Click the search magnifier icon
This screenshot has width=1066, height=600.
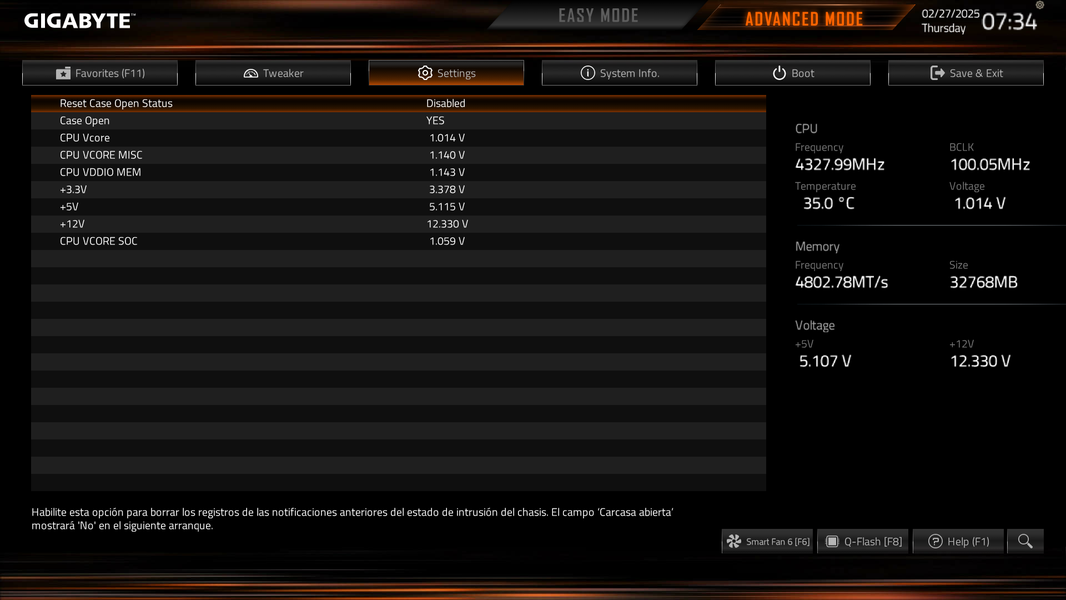point(1025,541)
